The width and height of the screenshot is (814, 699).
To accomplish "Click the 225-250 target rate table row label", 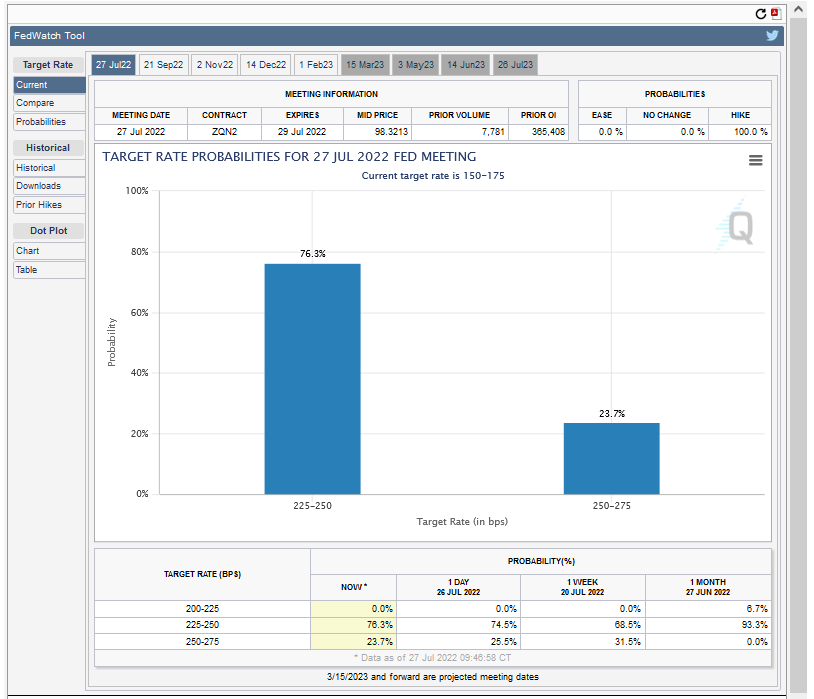I will tap(202, 625).
